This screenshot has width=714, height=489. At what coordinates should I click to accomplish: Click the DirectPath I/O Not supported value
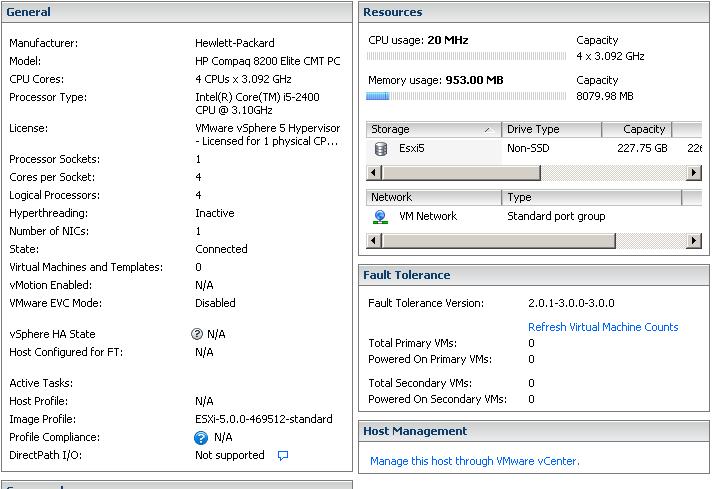230,455
